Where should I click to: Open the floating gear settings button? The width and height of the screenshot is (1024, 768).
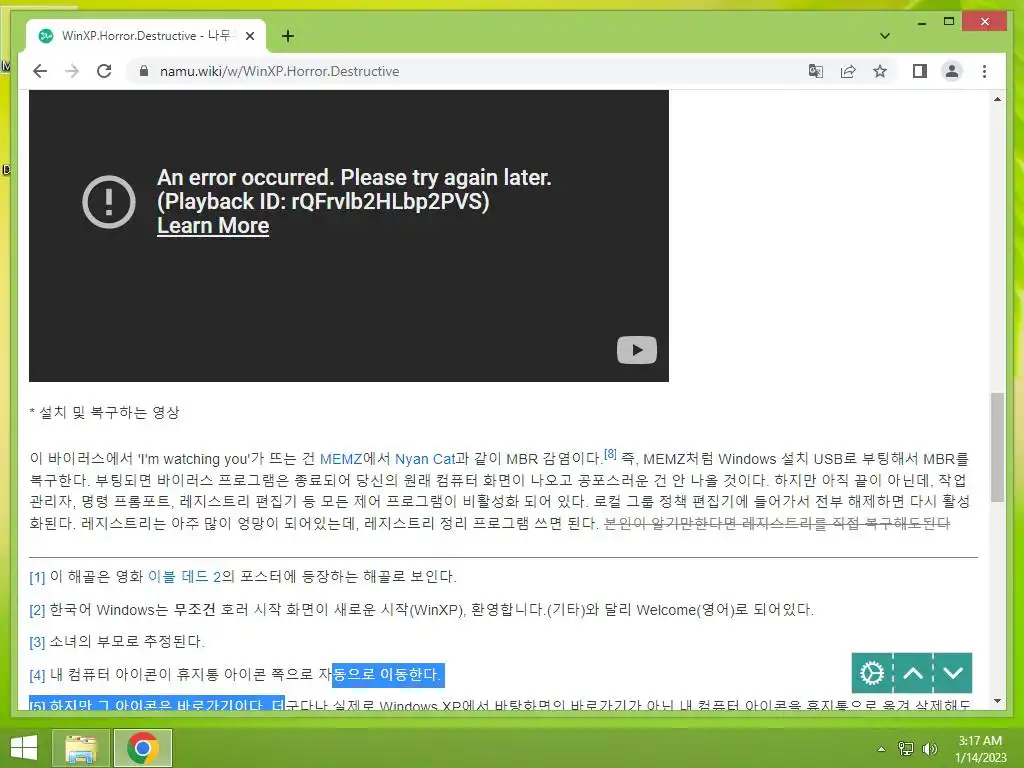coord(872,673)
